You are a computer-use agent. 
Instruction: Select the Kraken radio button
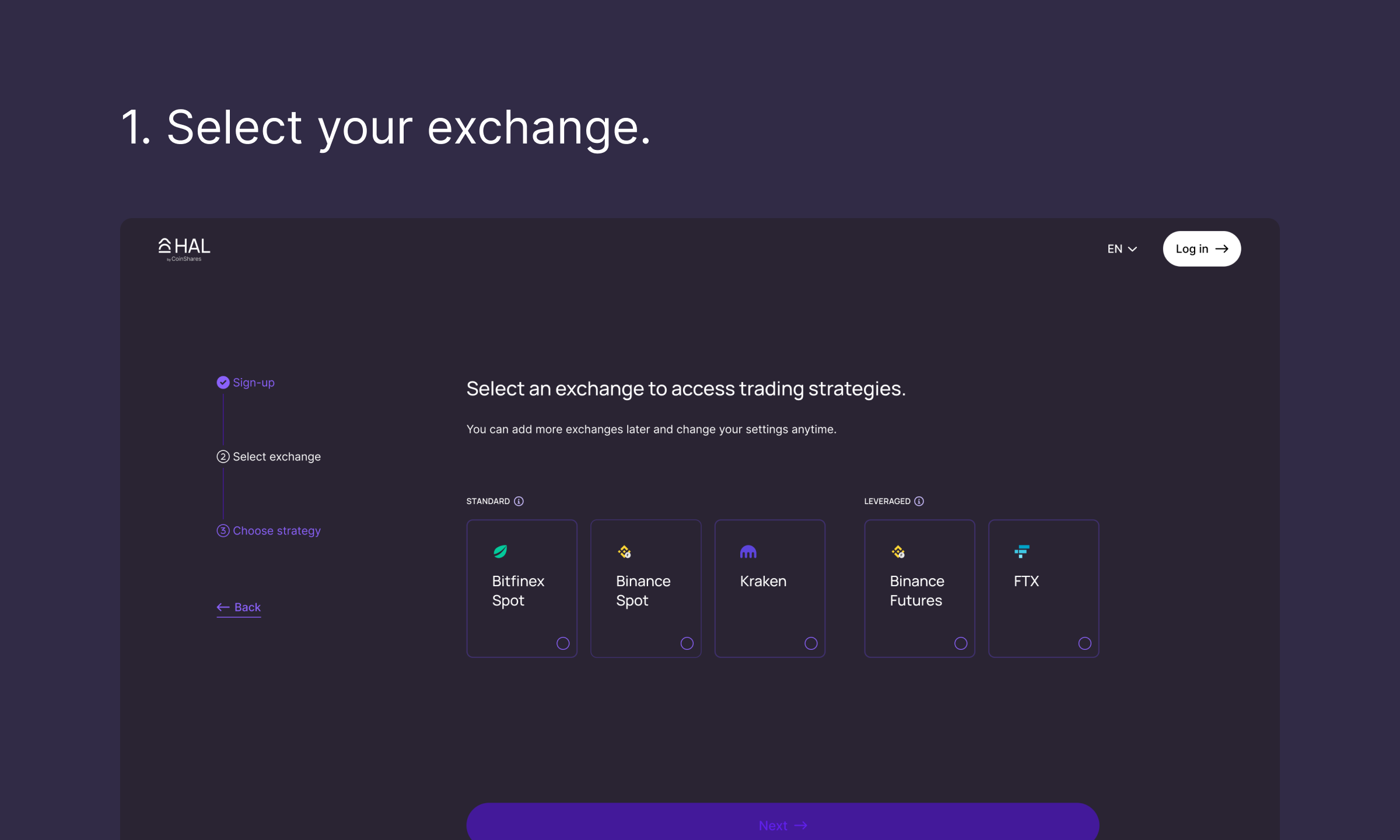pyautogui.click(x=810, y=643)
